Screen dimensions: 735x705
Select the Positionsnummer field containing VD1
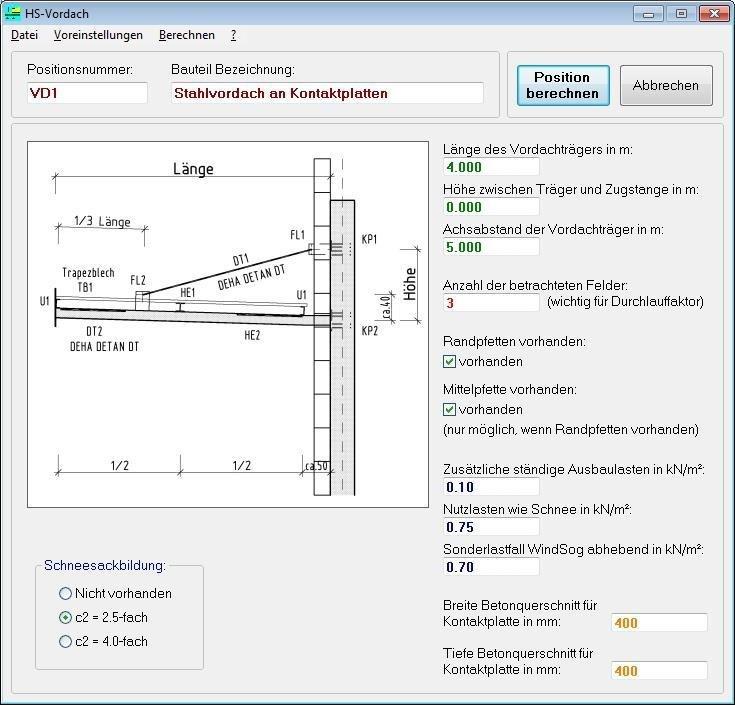87,93
